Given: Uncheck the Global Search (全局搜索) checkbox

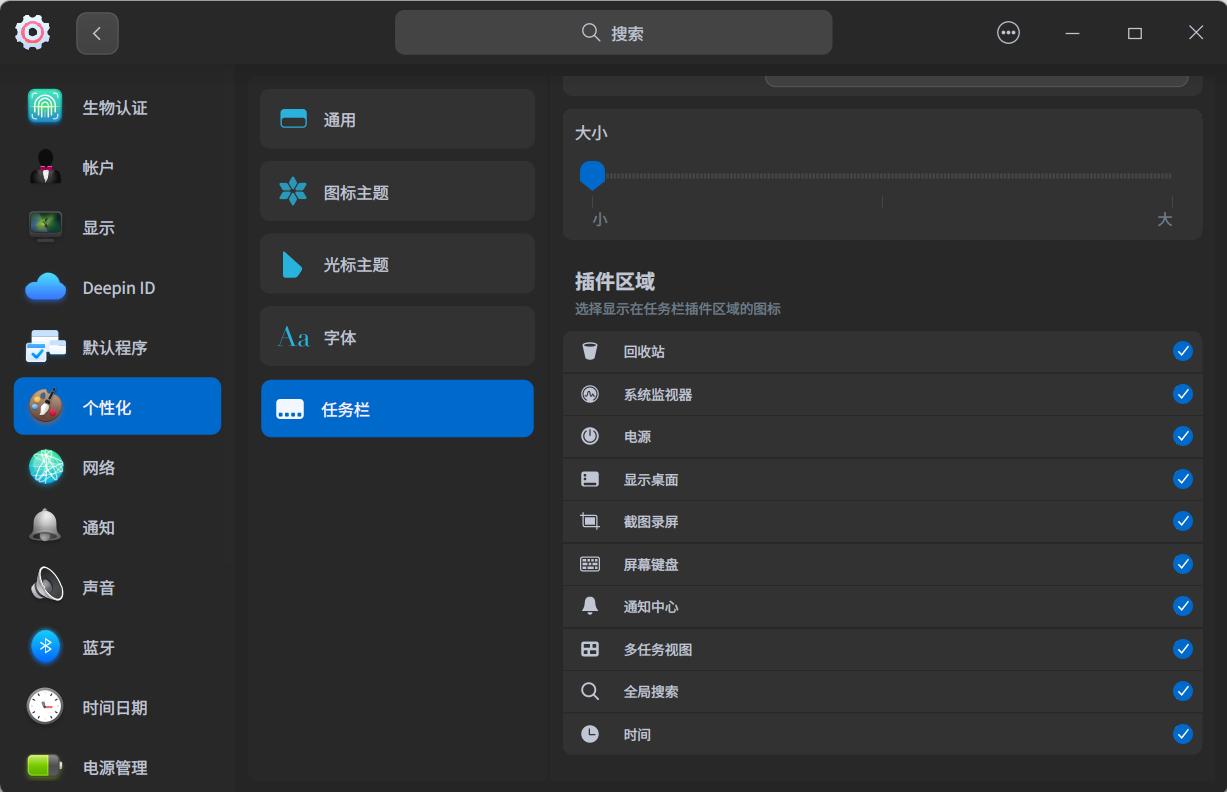Looking at the screenshot, I should click(x=1183, y=691).
